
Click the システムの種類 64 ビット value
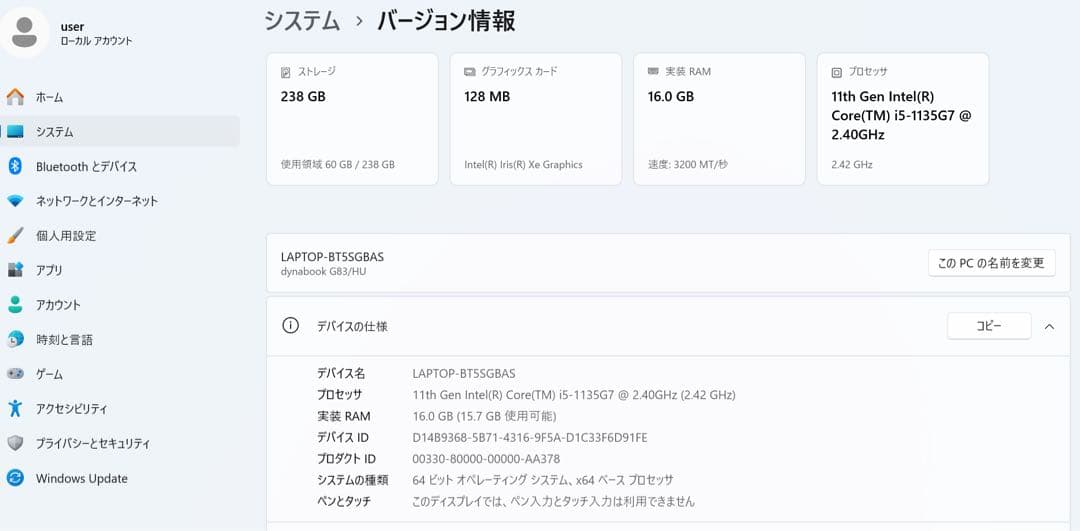click(543, 480)
